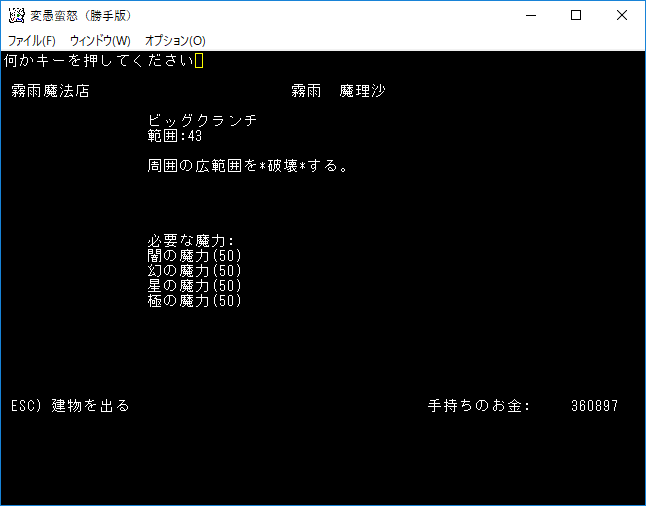Open the ファイル(F) menu
646x506 pixels.
(32, 41)
